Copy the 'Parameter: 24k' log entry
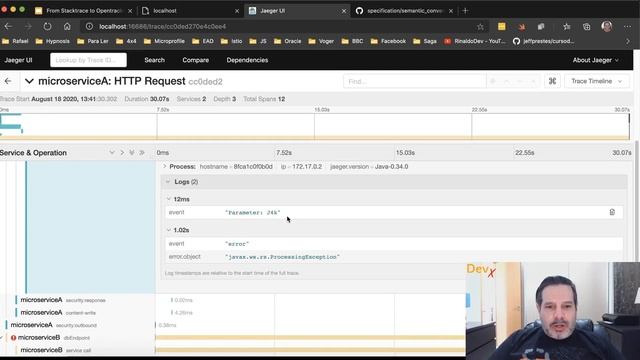Image resolution: width=640 pixels, height=360 pixels. point(612,212)
